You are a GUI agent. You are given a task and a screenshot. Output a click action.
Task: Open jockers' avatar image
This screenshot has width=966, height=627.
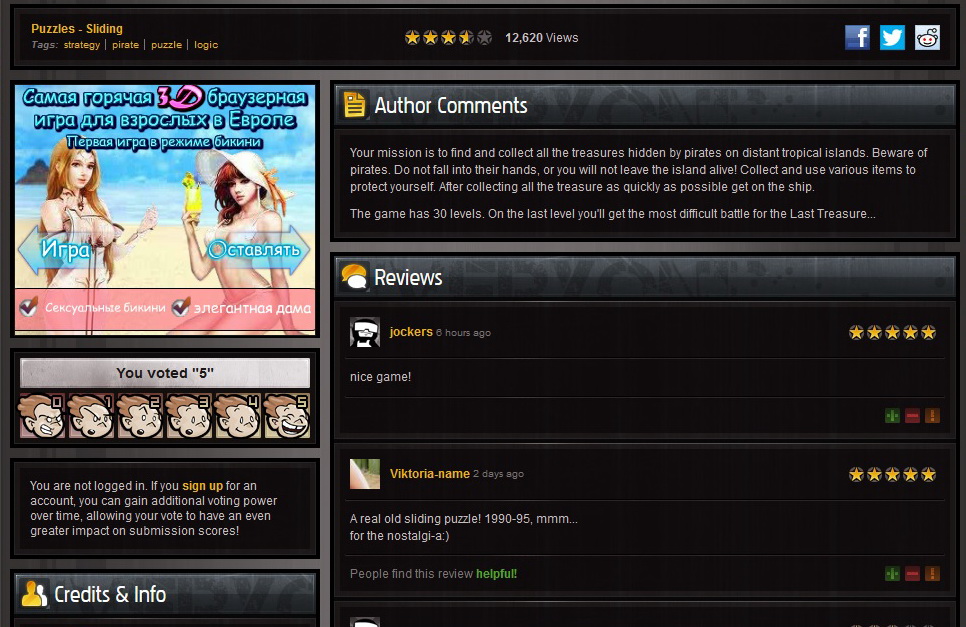coord(365,333)
